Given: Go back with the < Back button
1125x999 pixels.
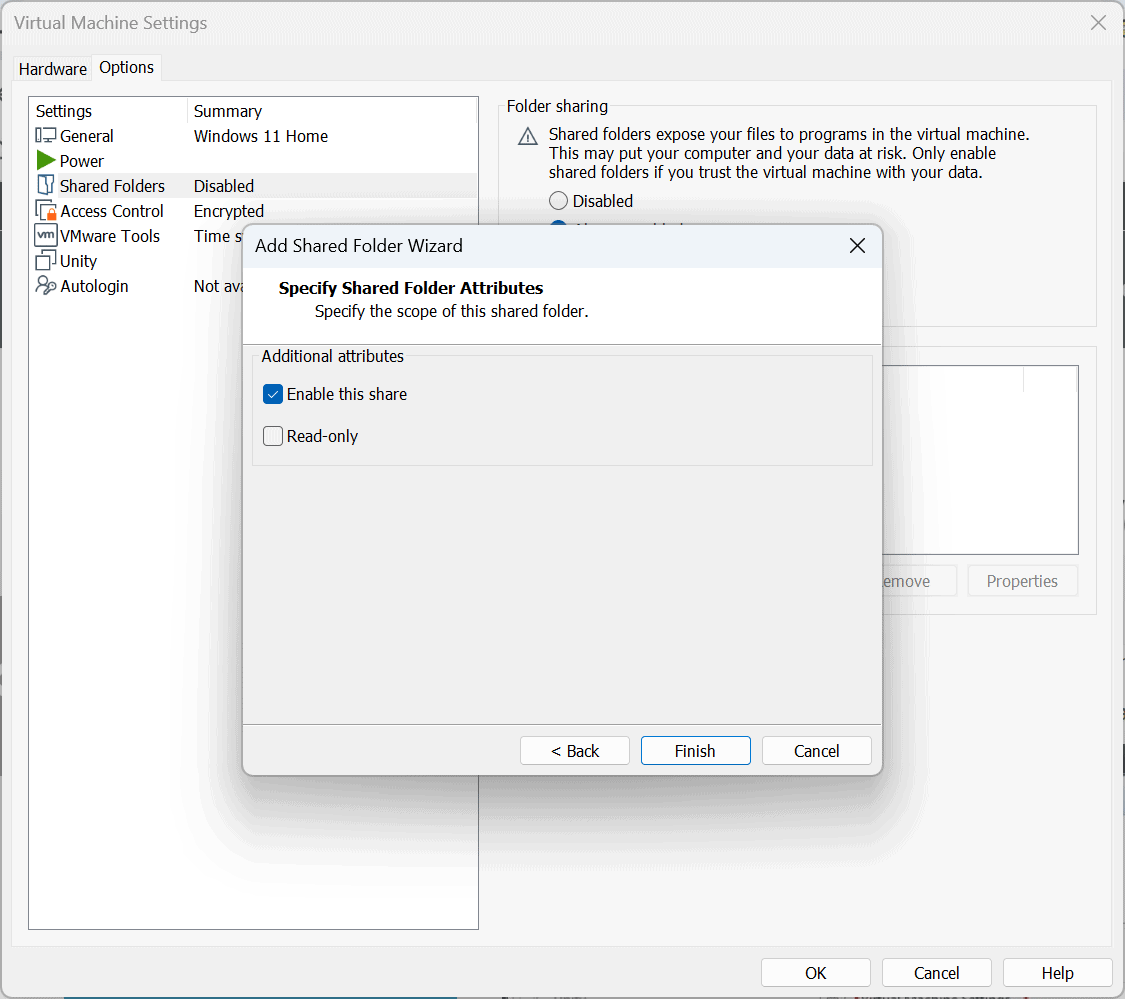Looking at the screenshot, I should (x=575, y=751).
